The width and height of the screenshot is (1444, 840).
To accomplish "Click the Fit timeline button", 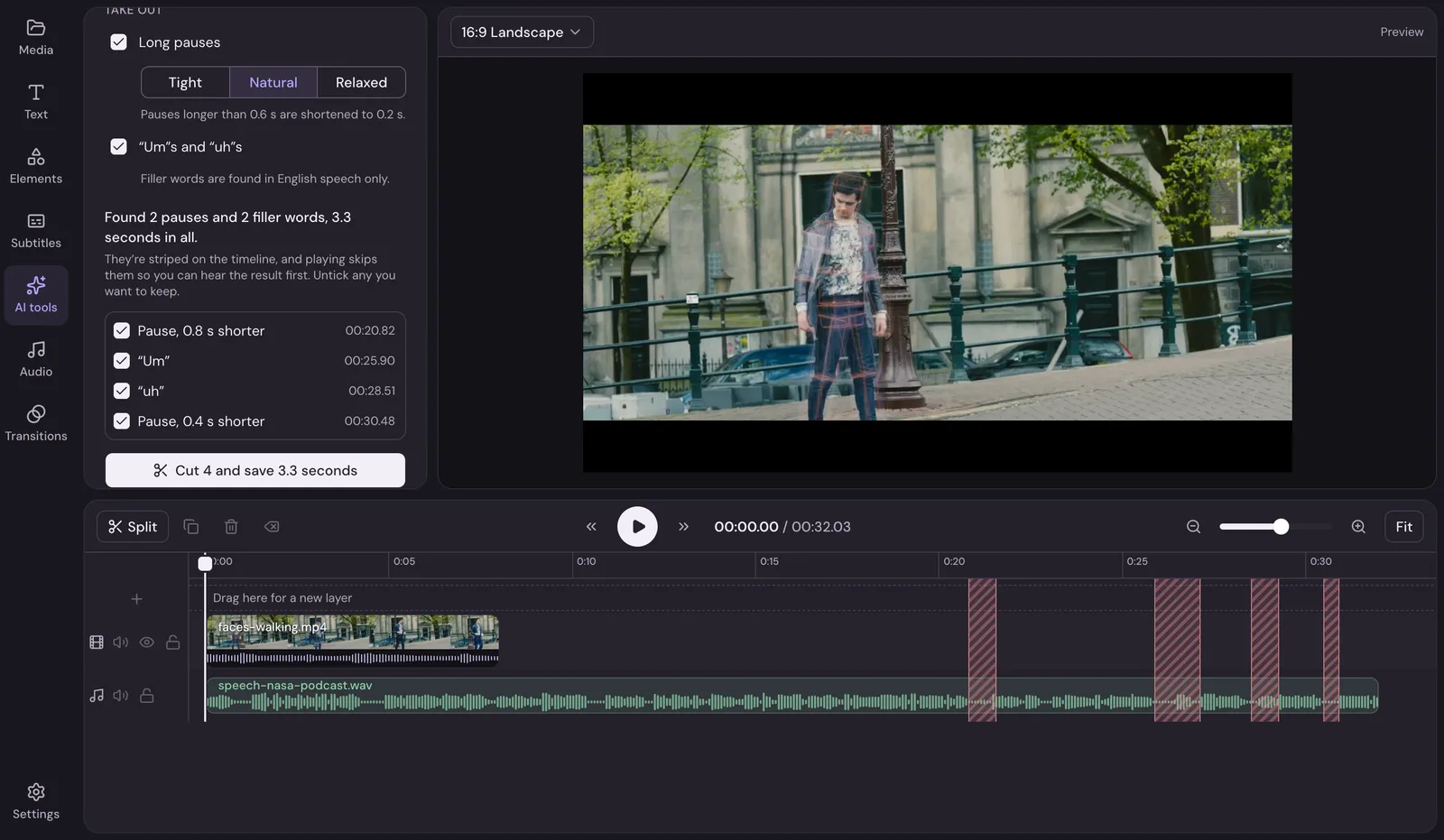I will tap(1403, 527).
